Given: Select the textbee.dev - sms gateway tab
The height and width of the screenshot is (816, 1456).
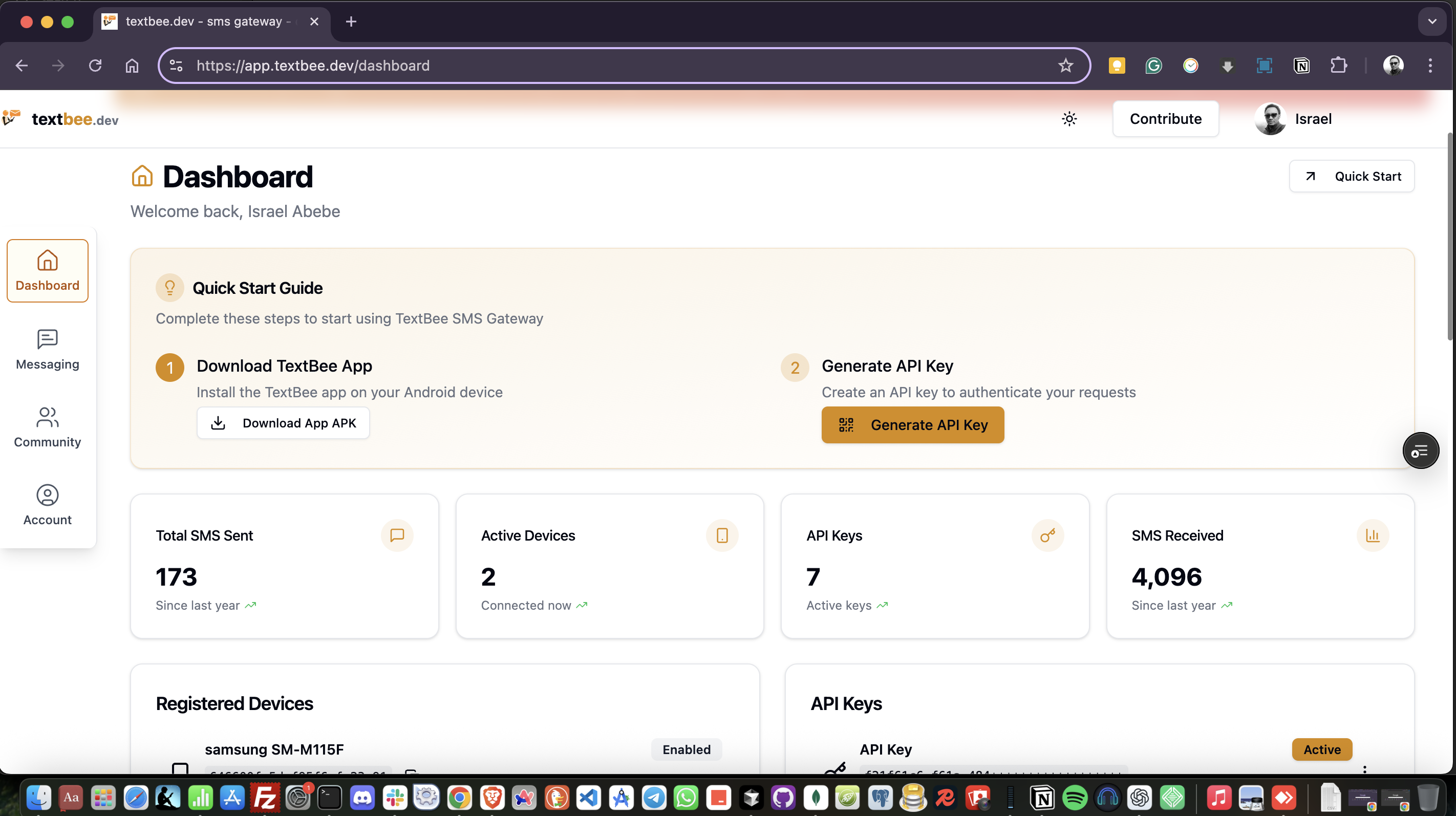Looking at the screenshot, I should pyautogui.click(x=211, y=22).
